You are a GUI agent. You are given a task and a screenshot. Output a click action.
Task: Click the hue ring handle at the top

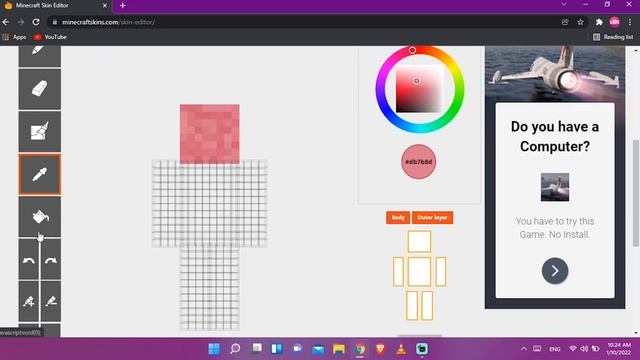(412, 50)
